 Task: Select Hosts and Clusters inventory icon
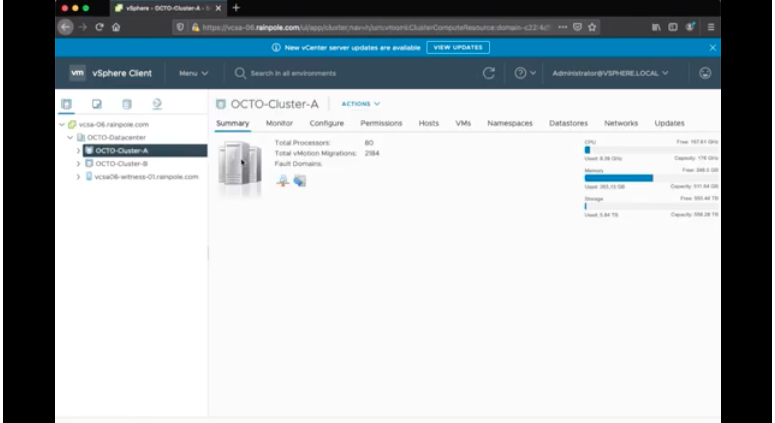66,104
